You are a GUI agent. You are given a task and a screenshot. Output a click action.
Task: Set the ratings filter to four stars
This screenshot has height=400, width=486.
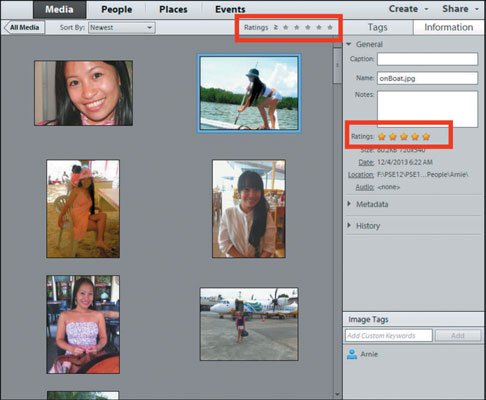pyautogui.click(x=319, y=27)
